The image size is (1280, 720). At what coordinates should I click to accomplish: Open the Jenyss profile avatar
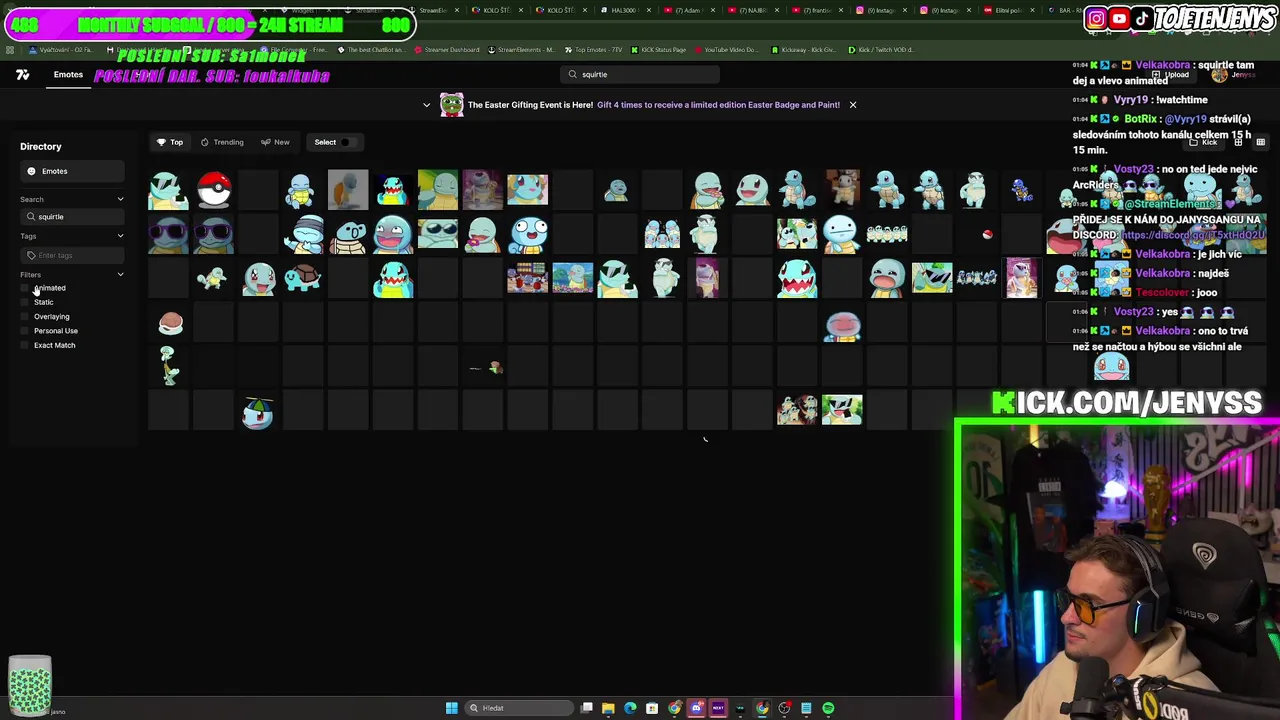click(x=1219, y=75)
